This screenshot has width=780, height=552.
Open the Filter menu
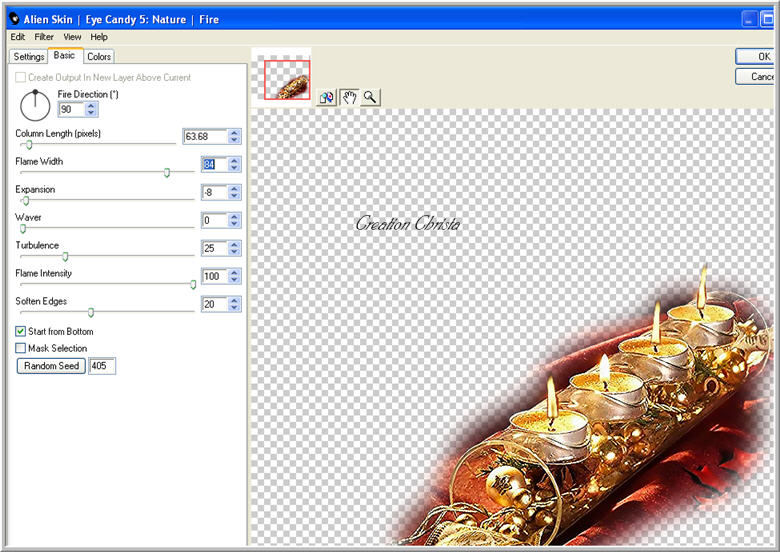(x=44, y=37)
